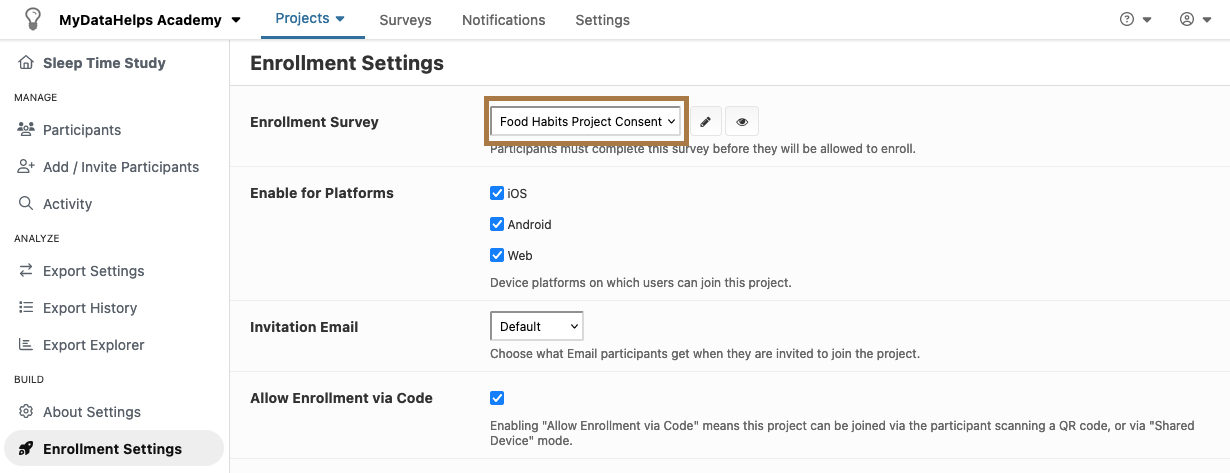Viewport: 1230px width, 473px height.
Task: Open Export Settings in the sidebar
Action: 93,271
